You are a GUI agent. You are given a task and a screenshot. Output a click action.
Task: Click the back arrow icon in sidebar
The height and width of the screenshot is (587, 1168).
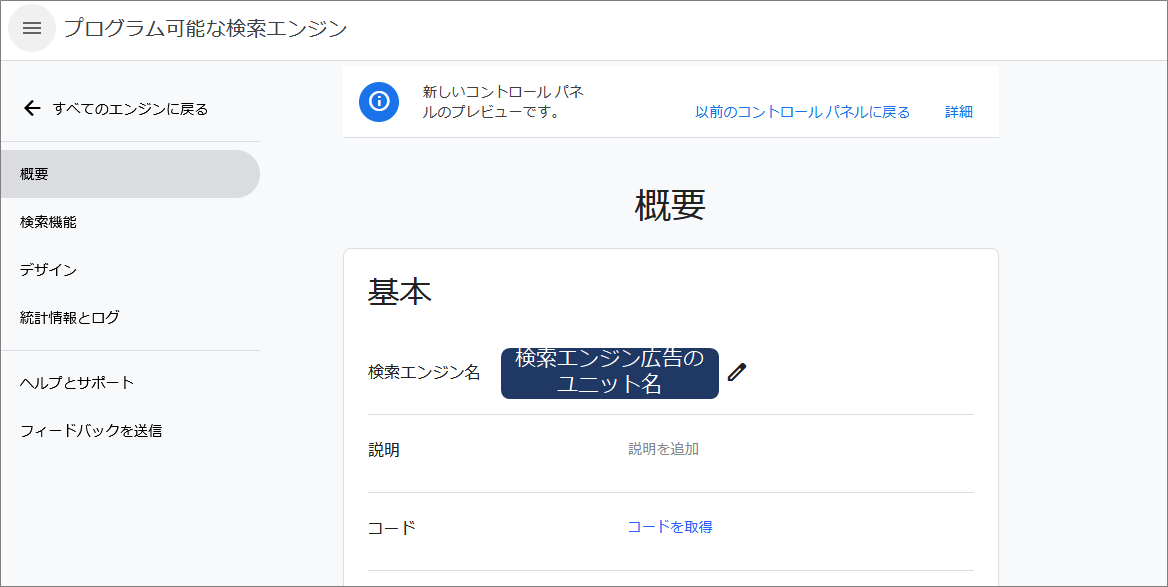32,109
